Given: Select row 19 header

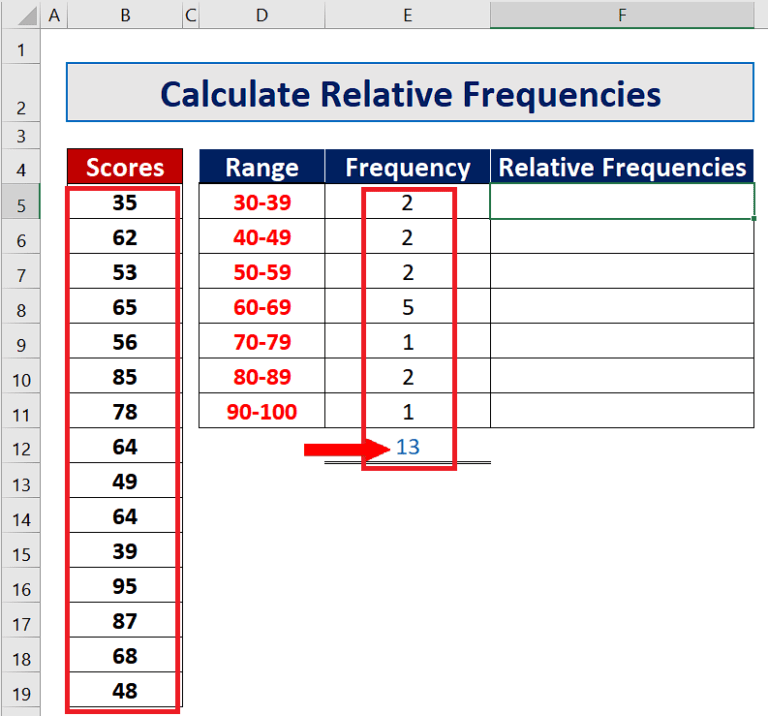Looking at the screenshot, I should tap(21, 690).
